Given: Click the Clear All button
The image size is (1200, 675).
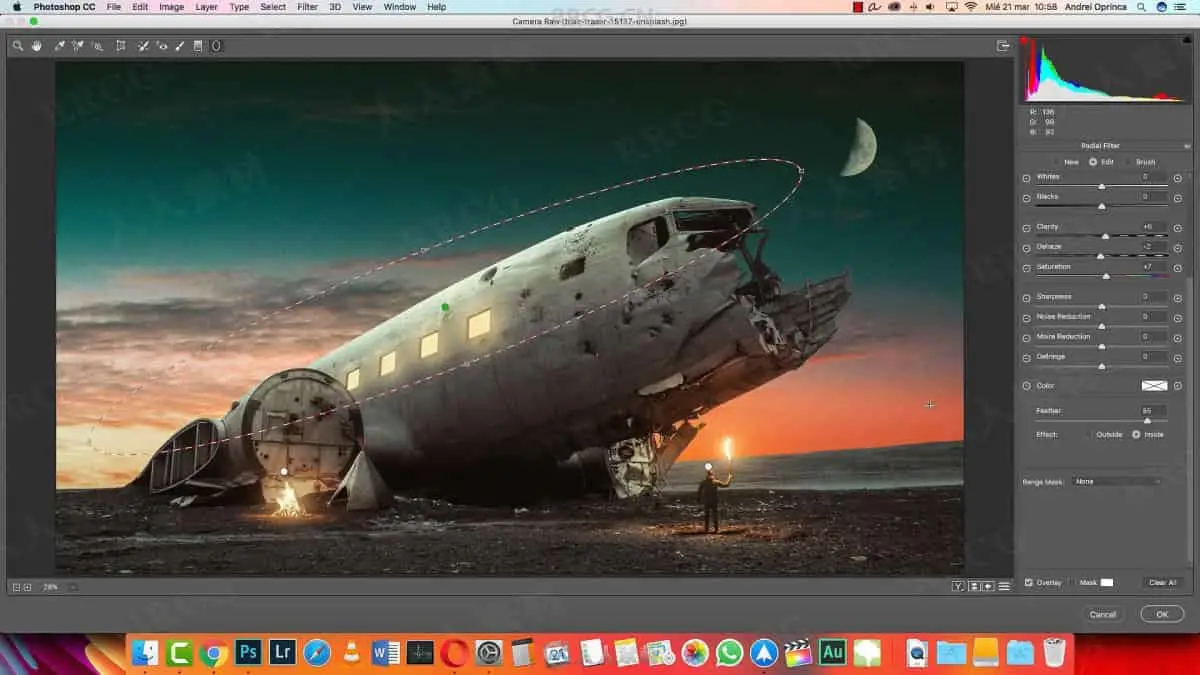Looking at the screenshot, I should (x=1163, y=582).
